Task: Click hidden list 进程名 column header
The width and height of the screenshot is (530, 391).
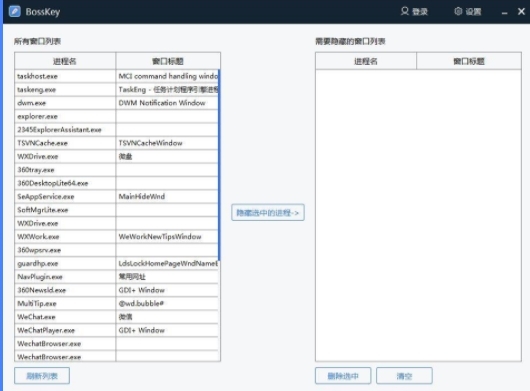Action: [x=366, y=61]
